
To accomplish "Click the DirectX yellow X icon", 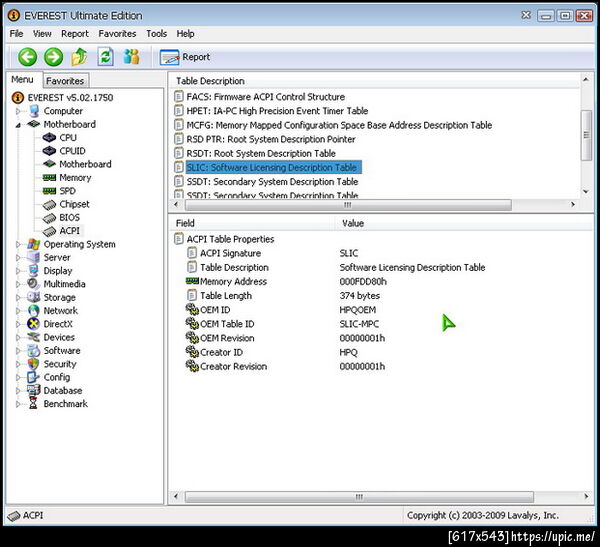I will 34,324.
